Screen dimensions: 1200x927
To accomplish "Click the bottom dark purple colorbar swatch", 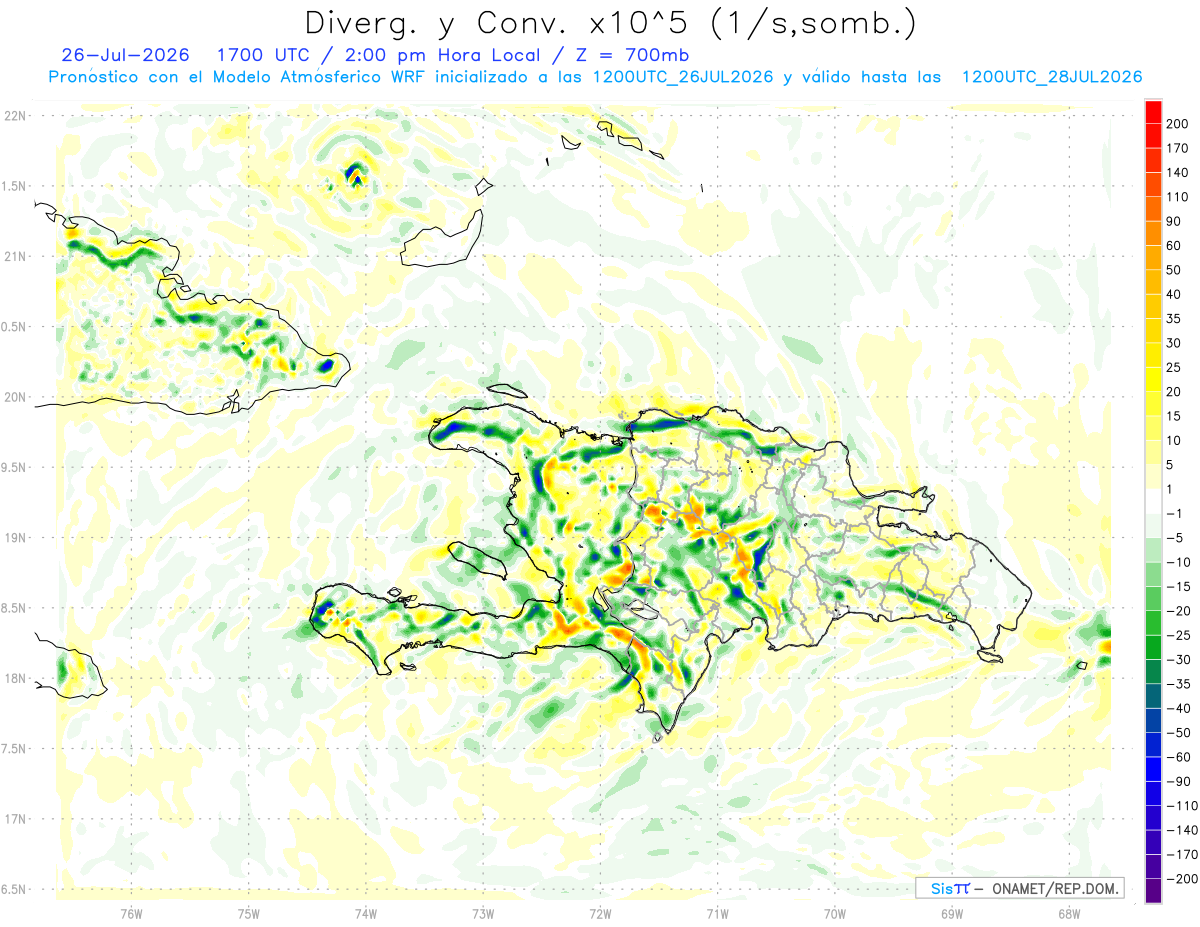I will pyautogui.click(x=1153, y=890).
